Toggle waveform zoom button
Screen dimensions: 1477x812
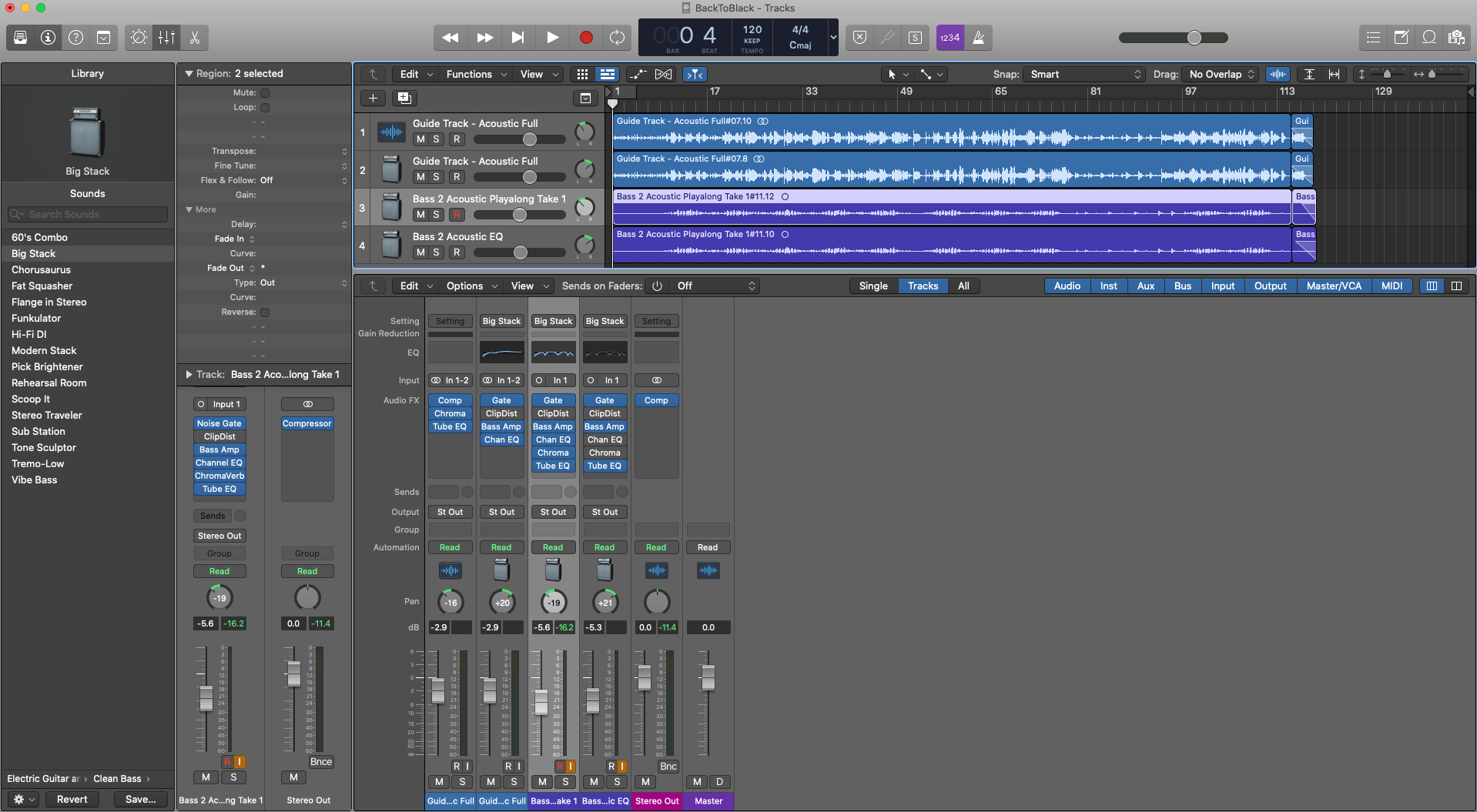click(x=1278, y=74)
